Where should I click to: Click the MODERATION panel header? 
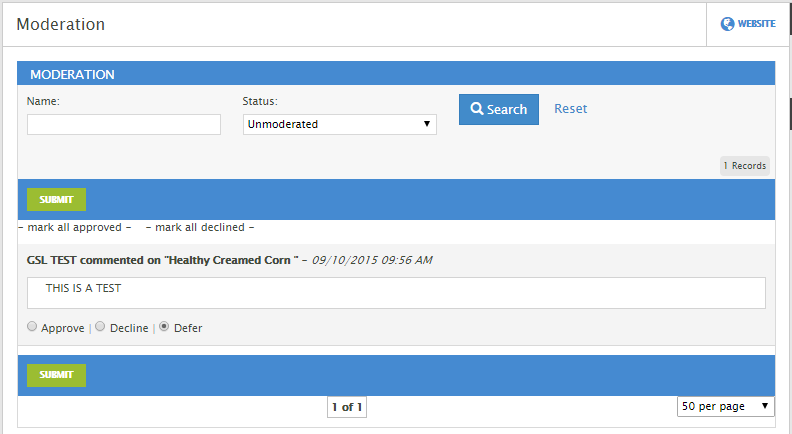(396, 74)
